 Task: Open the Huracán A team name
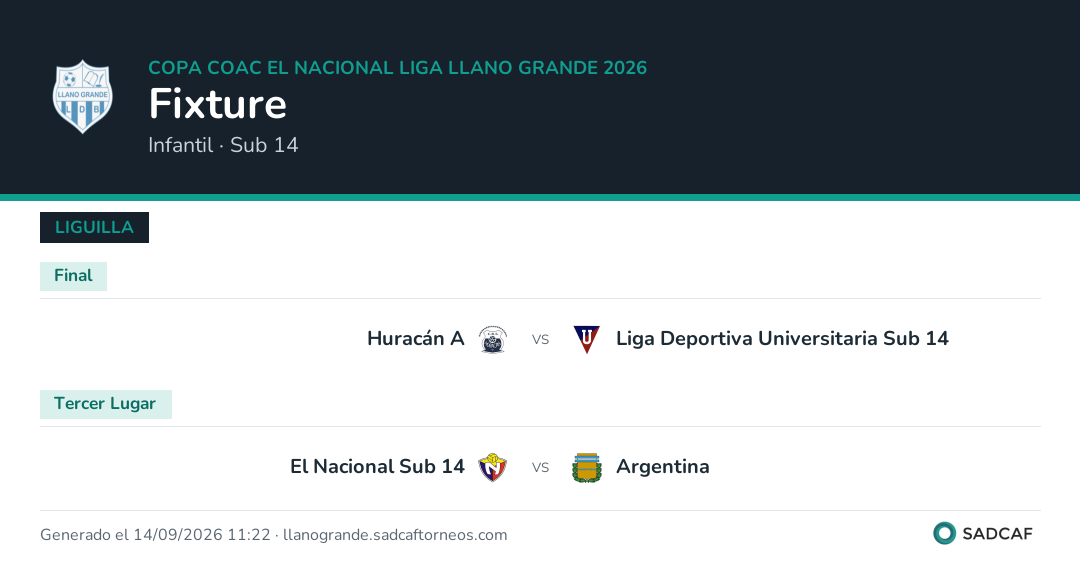pyautogui.click(x=415, y=339)
